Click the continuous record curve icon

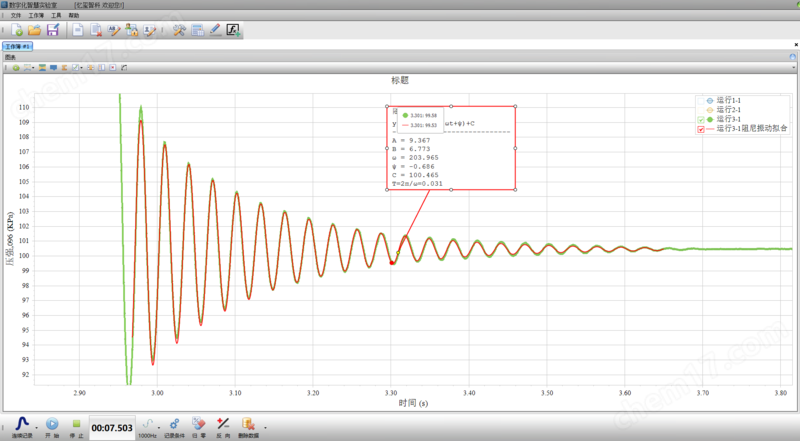[21, 424]
